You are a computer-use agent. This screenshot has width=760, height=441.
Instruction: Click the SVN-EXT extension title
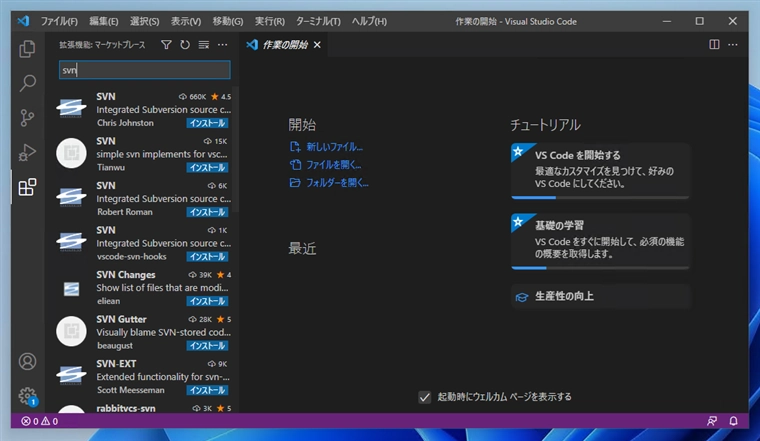[x=116, y=364]
